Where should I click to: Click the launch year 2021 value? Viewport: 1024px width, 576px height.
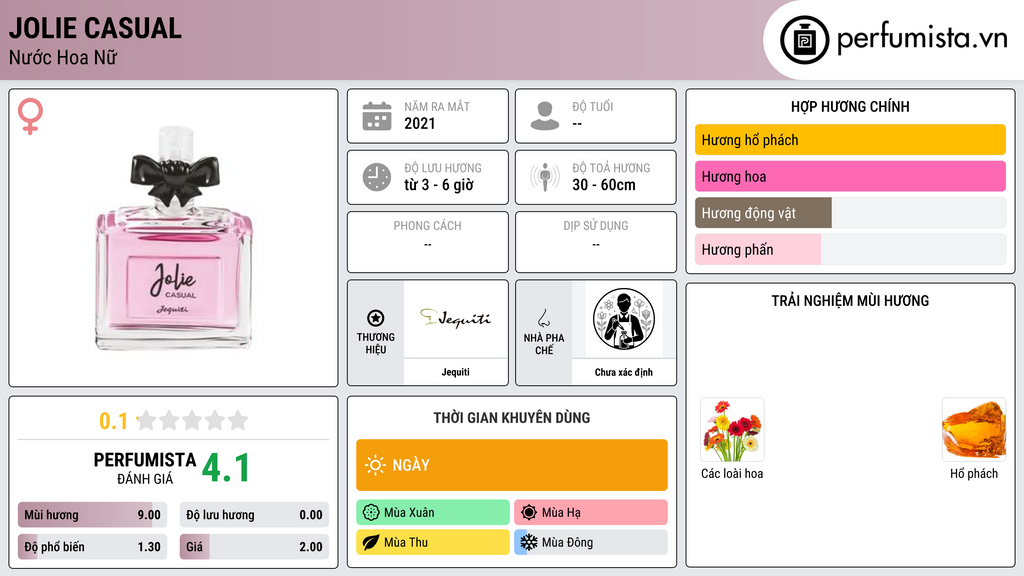pyautogui.click(x=419, y=123)
